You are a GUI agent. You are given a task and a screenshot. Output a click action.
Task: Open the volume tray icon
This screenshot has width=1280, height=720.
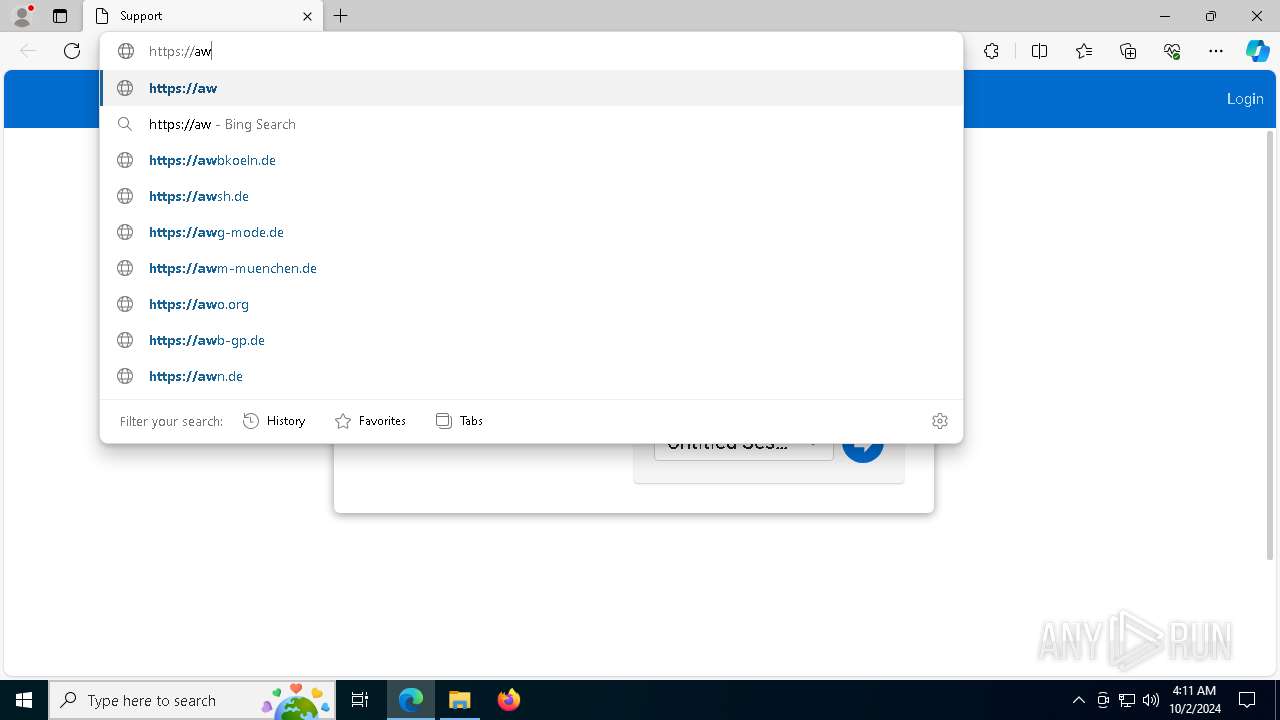pyautogui.click(x=1151, y=700)
